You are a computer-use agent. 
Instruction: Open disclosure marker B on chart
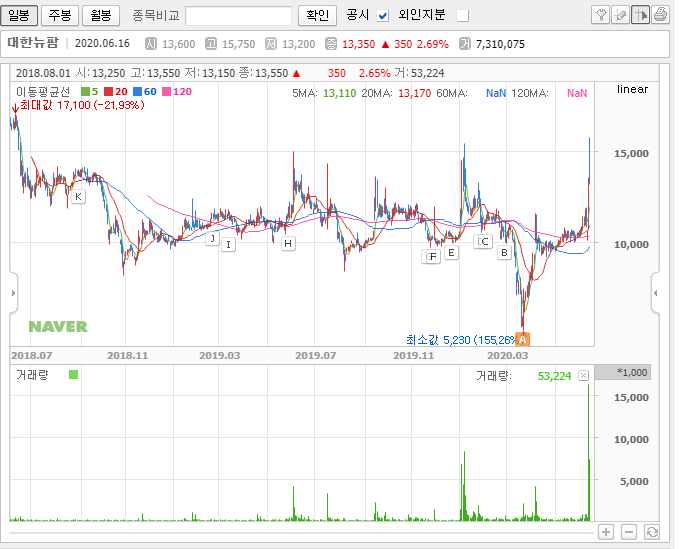click(x=504, y=252)
